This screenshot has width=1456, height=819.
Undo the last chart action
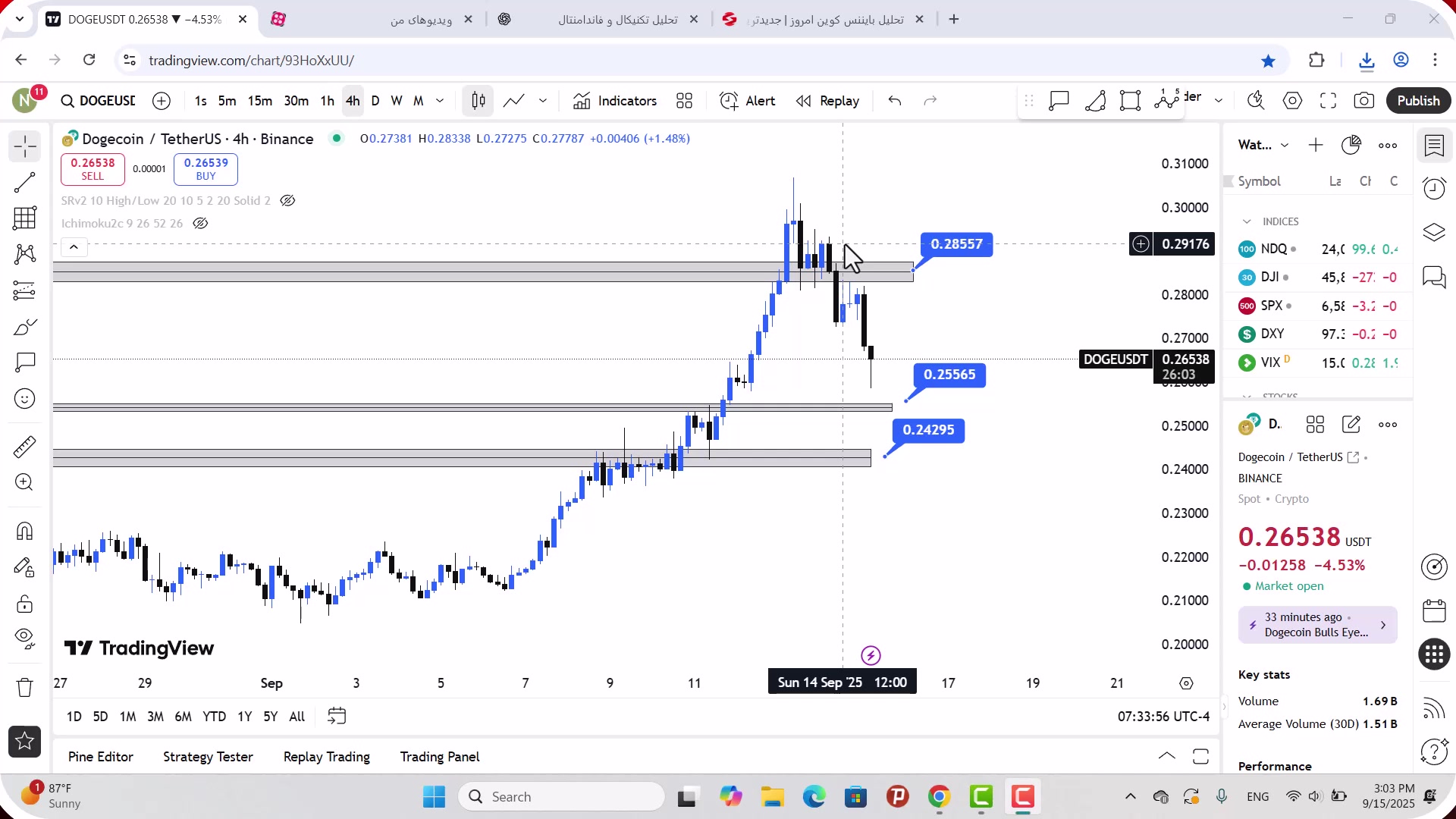tap(895, 101)
